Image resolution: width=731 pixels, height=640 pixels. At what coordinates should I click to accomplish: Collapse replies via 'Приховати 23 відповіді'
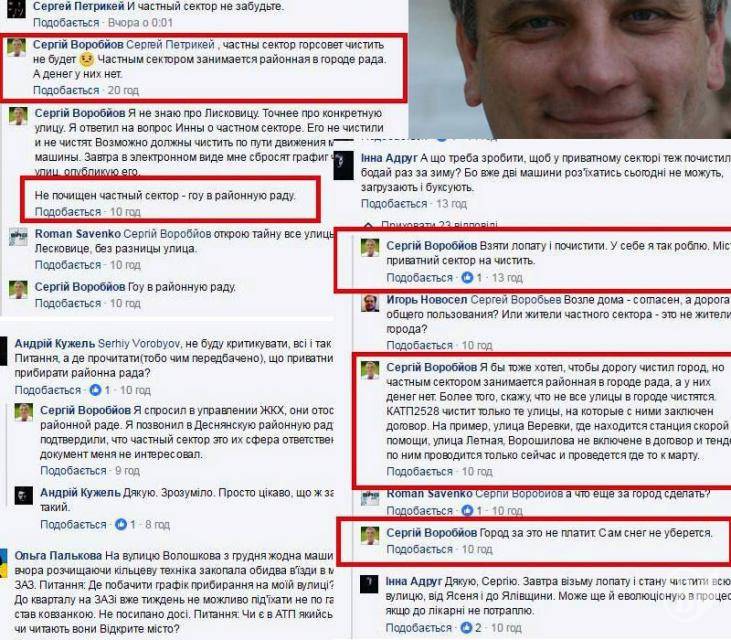point(439,225)
